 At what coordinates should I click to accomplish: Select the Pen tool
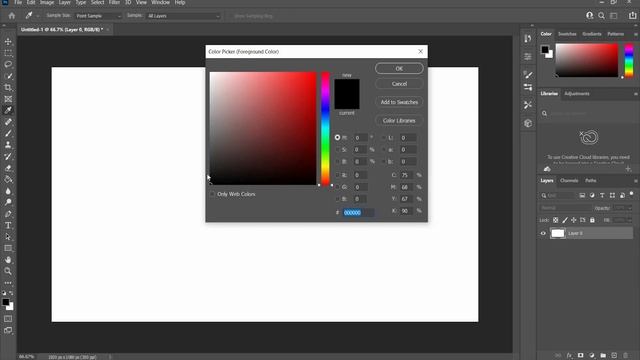coord(8,213)
